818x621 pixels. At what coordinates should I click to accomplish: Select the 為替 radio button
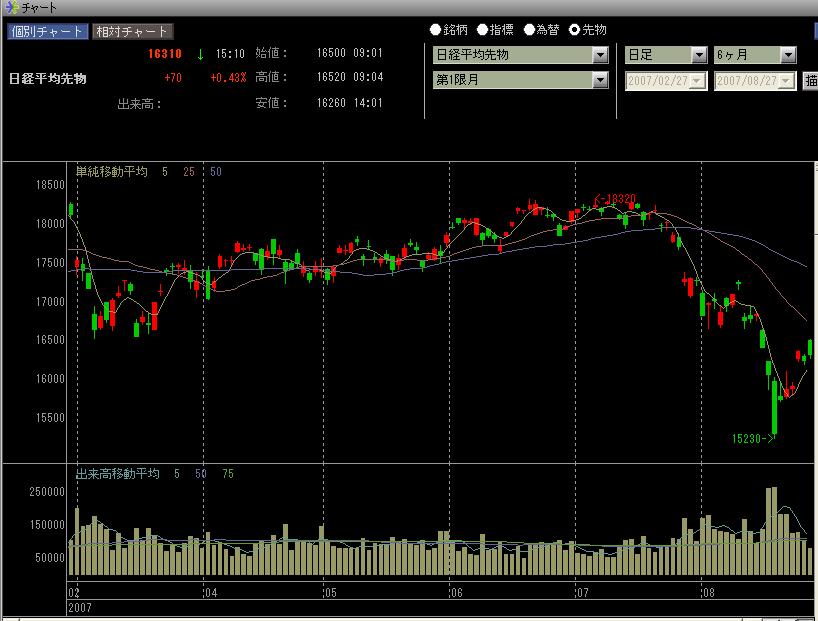pos(529,30)
